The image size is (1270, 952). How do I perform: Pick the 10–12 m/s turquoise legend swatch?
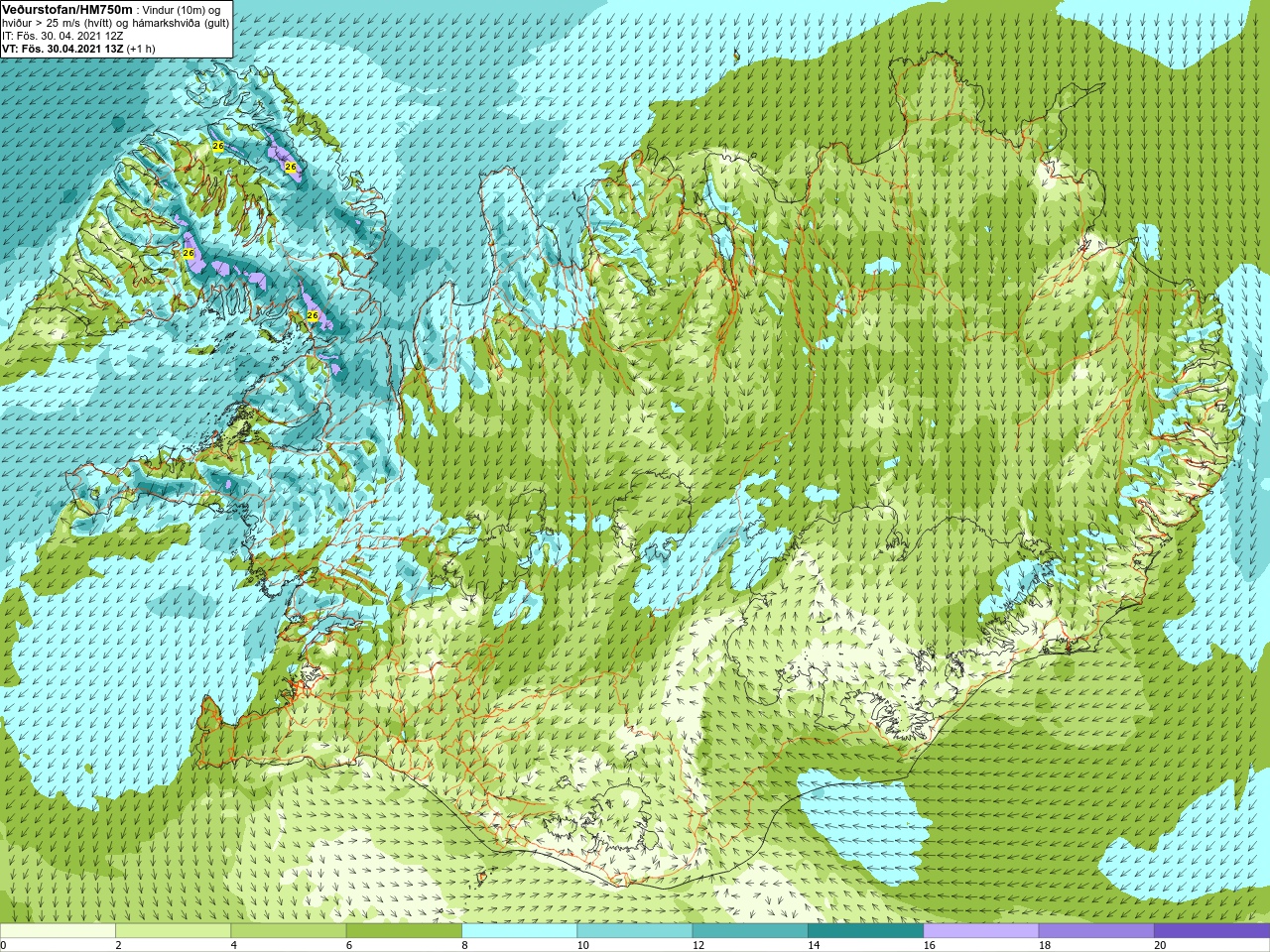(x=634, y=931)
